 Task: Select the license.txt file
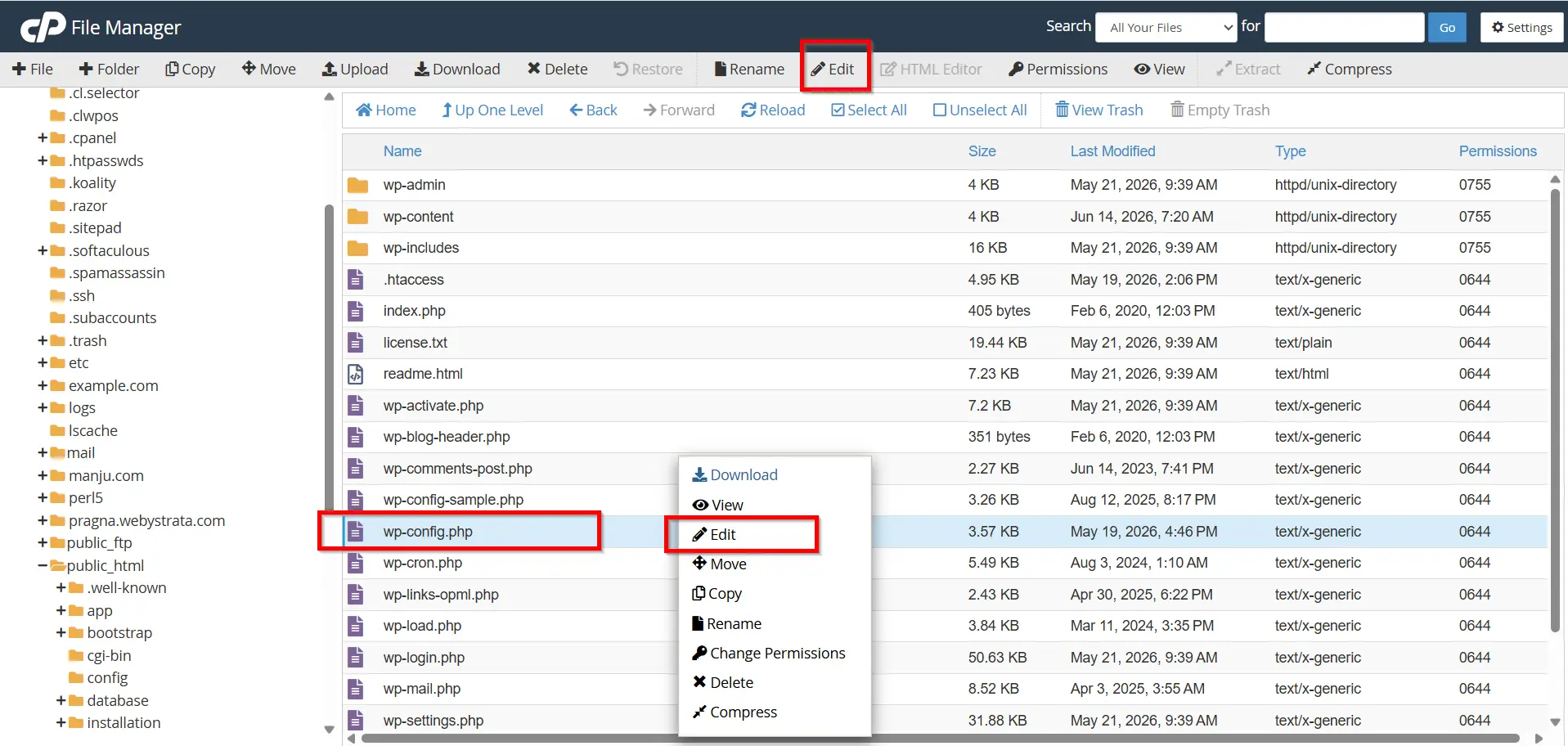[415, 343]
